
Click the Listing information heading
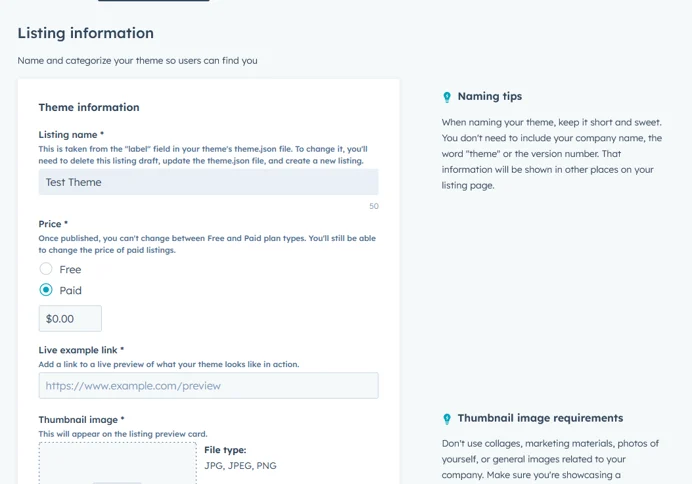(x=86, y=33)
